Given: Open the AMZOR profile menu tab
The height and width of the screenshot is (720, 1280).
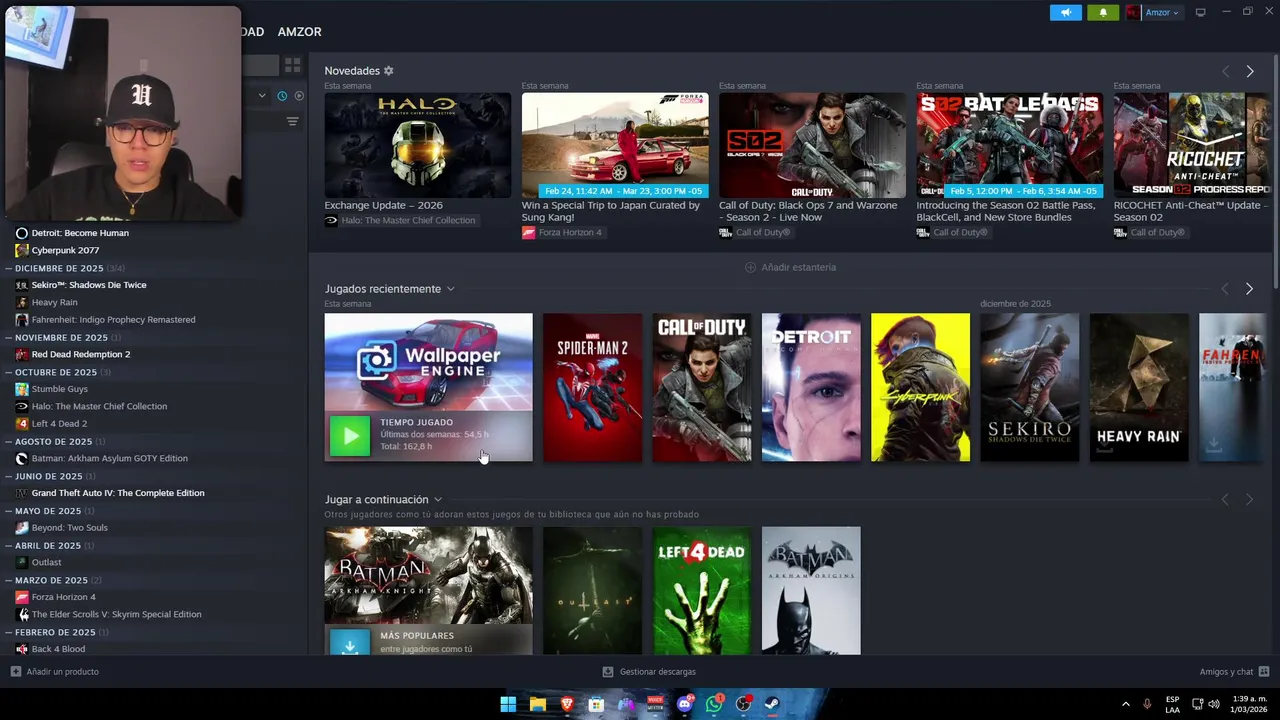Looking at the screenshot, I should (299, 32).
